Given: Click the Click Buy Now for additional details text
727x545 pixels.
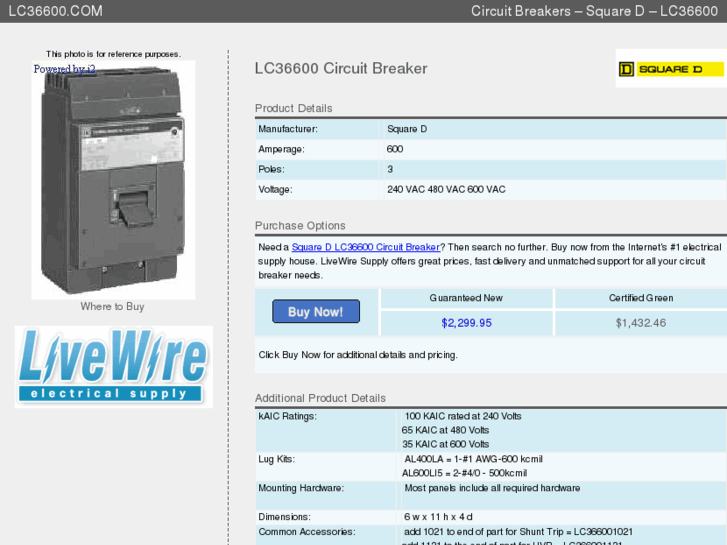Looking at the screenshot, I should tap(358, 355).
